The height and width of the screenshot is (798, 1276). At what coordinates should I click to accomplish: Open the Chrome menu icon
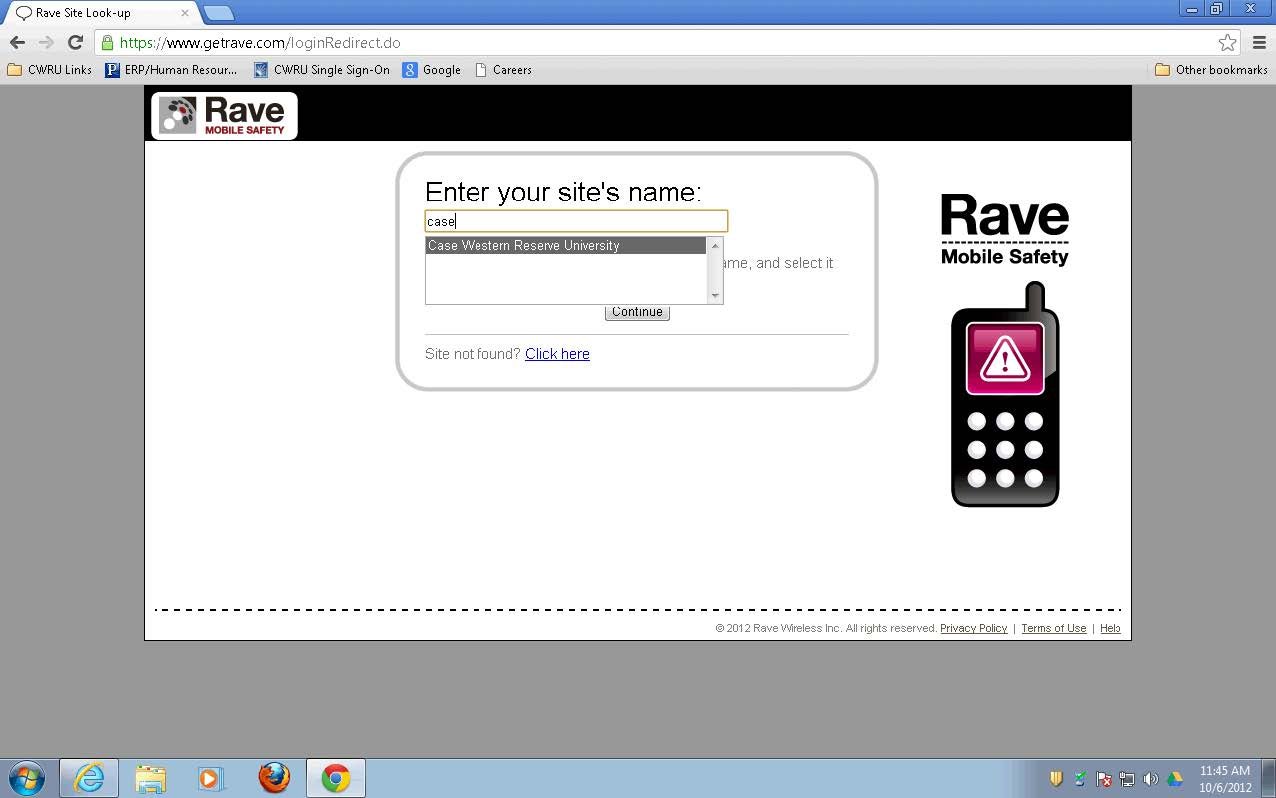click(1259, 43)
